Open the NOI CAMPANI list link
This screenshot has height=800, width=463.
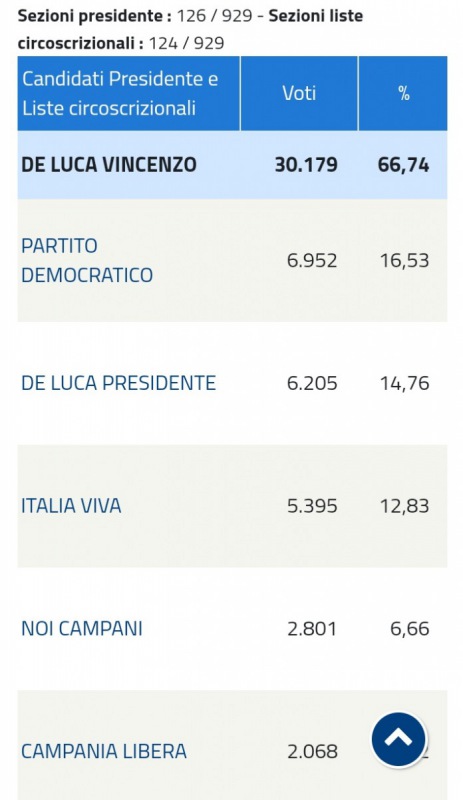click(x=82, y=629)
